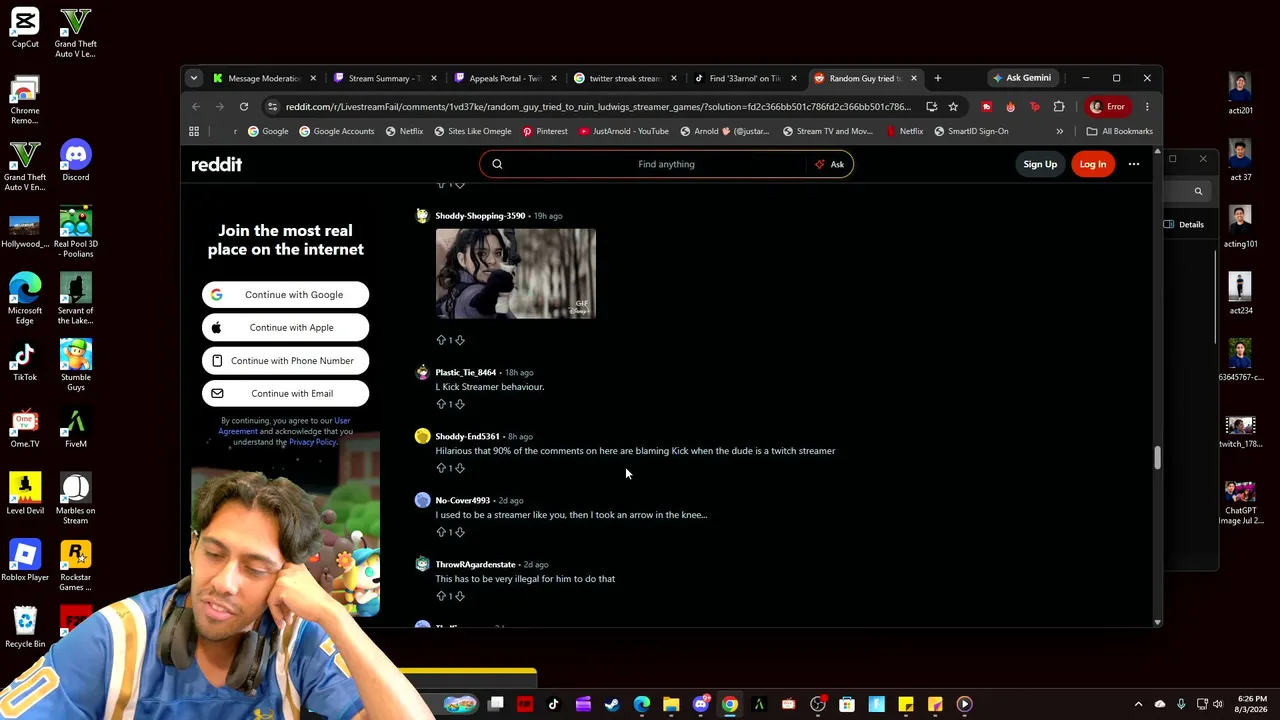This screenshot has height=720, width=1280.
Task: Bookmark this page with the star icon
Action: pyautogui.click(x=953, y=106)
